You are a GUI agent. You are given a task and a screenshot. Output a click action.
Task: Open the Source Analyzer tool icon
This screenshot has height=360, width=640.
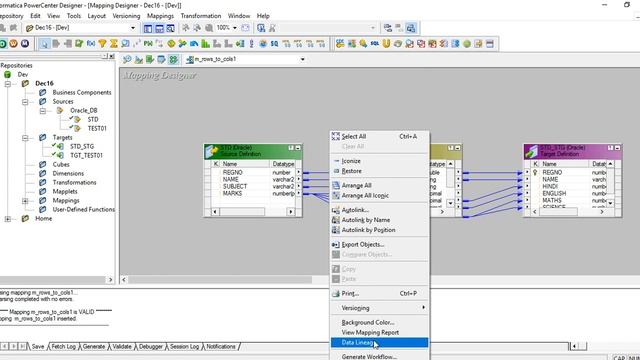point(127,60)
